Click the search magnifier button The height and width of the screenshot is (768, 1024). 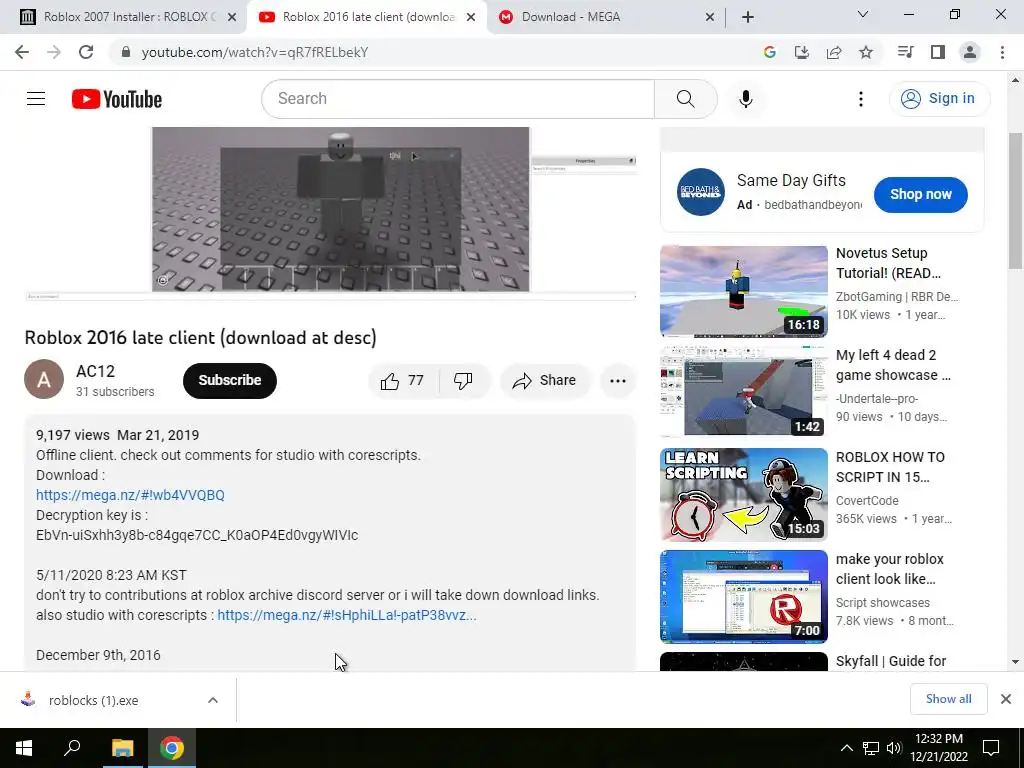tap(686, 99)
